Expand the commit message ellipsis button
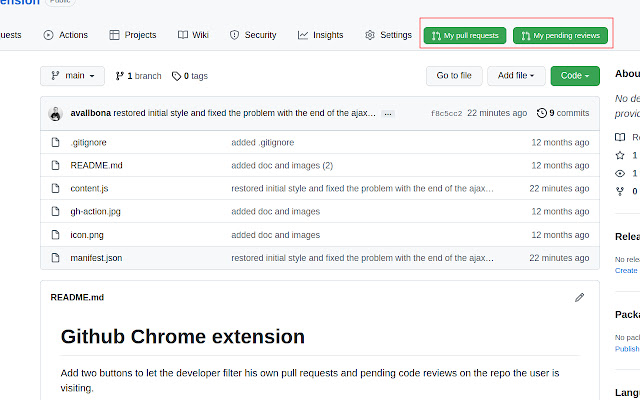 coord(388,114)
